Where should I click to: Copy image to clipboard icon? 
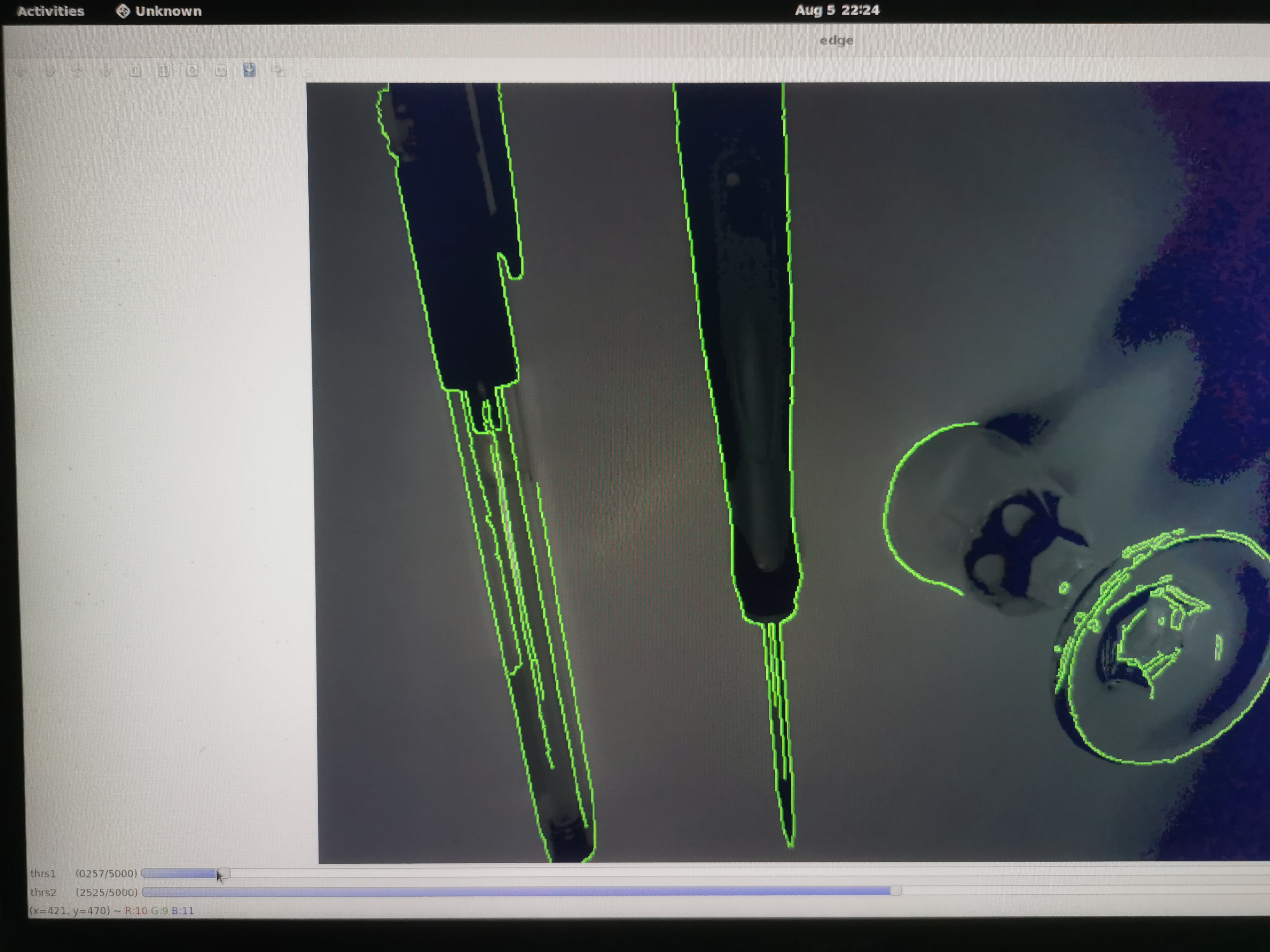coord(279,71)
